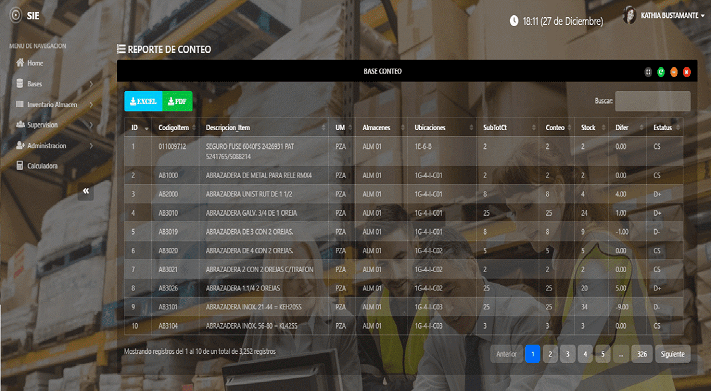Go to the Siguiente page

(x=672, y=354)
